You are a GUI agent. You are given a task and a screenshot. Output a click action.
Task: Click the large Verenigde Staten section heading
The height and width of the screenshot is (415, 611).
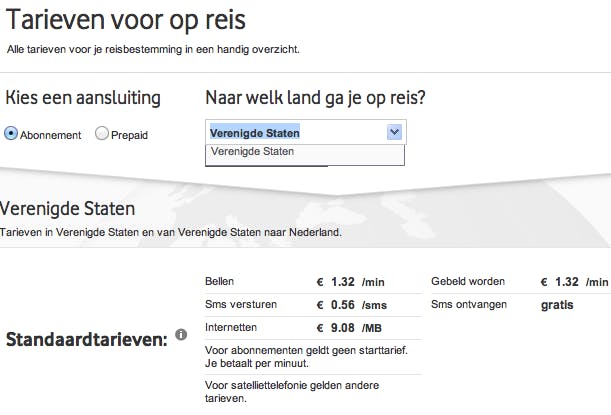[68, 209]
